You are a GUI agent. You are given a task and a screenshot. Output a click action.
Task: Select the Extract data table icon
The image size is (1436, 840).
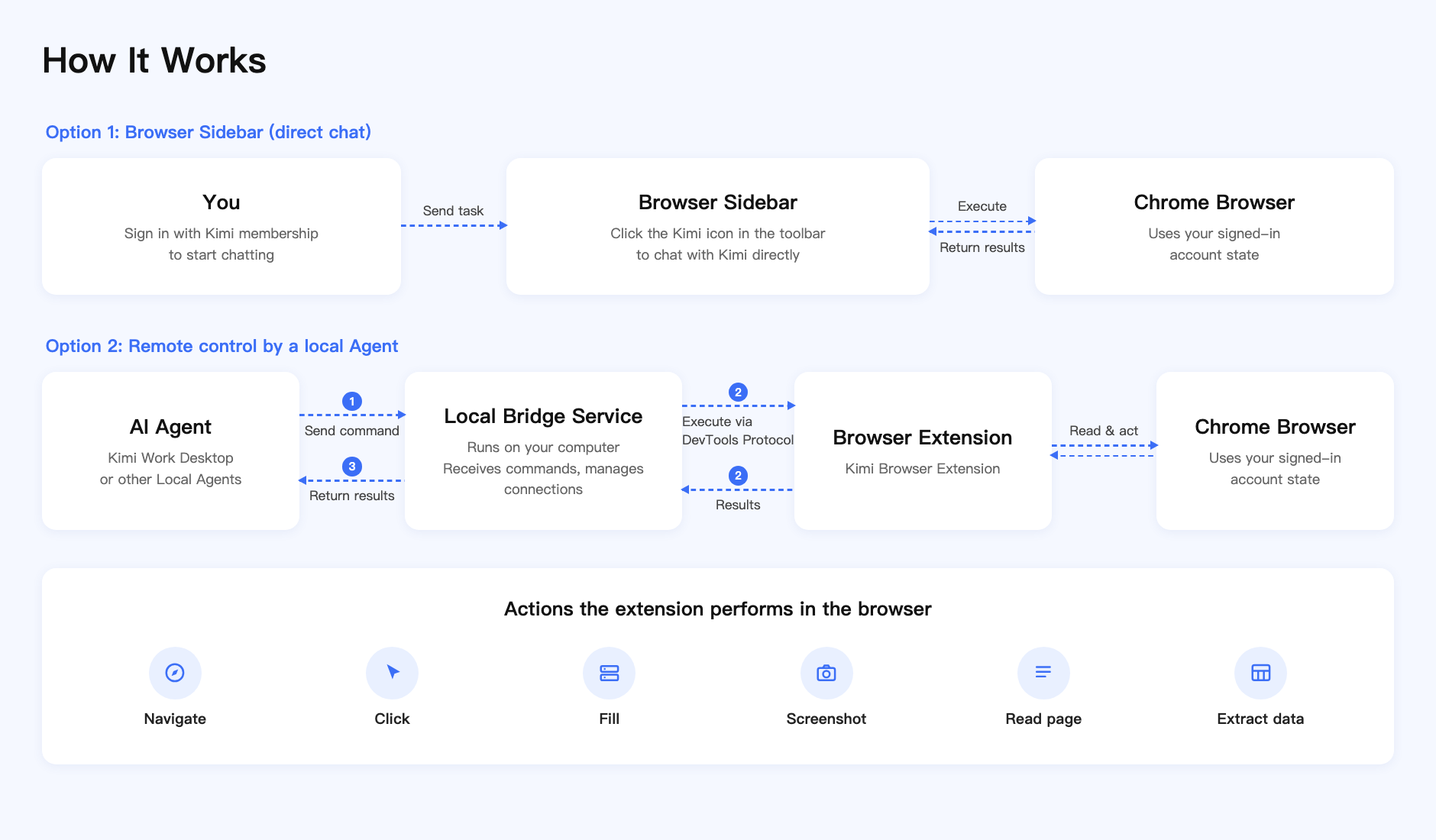point(1260,673)
